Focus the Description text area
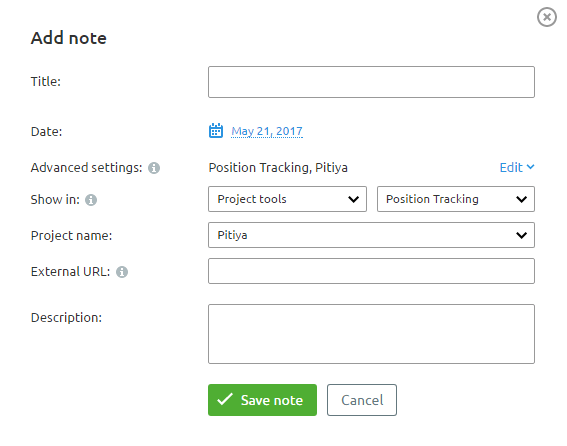567x446 pixels. click(371, 334)
